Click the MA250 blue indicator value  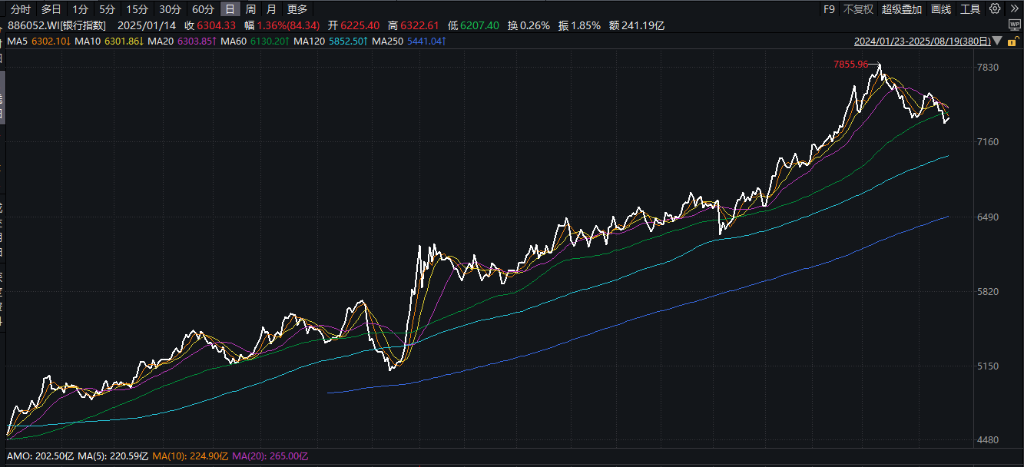coord(426,41)
